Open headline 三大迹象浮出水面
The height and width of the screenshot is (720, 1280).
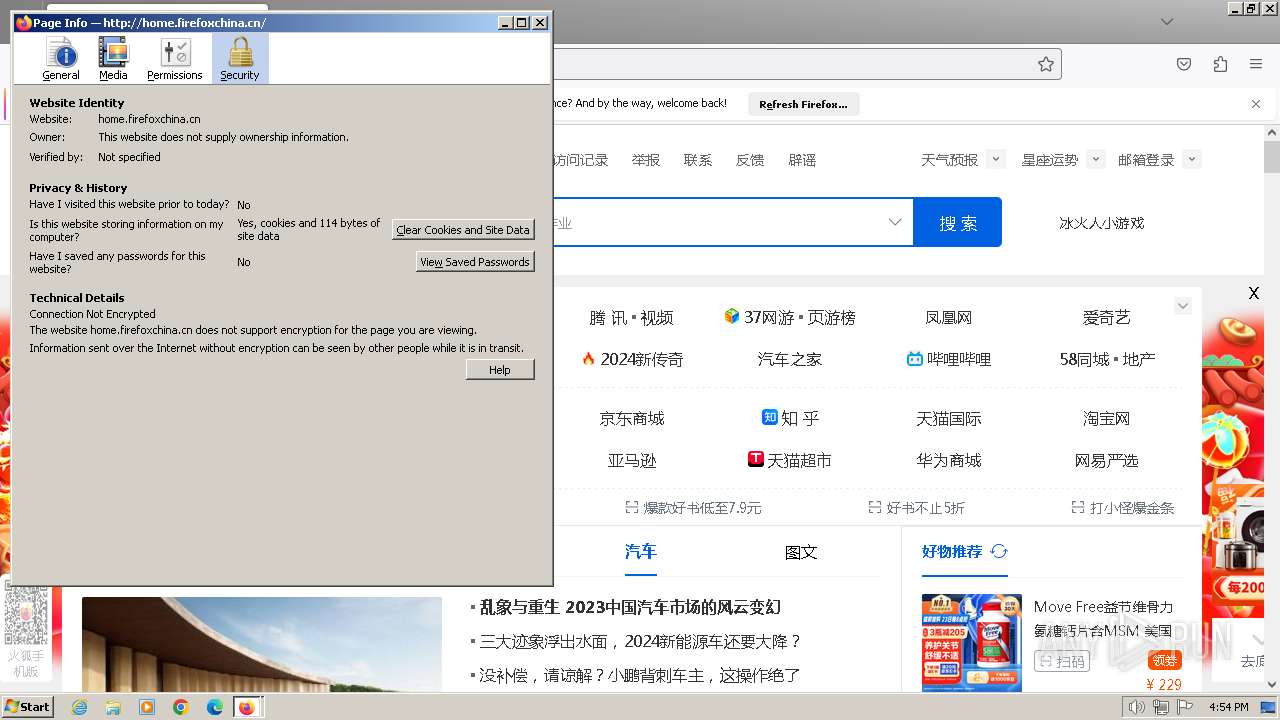click(x=641, y=642)
